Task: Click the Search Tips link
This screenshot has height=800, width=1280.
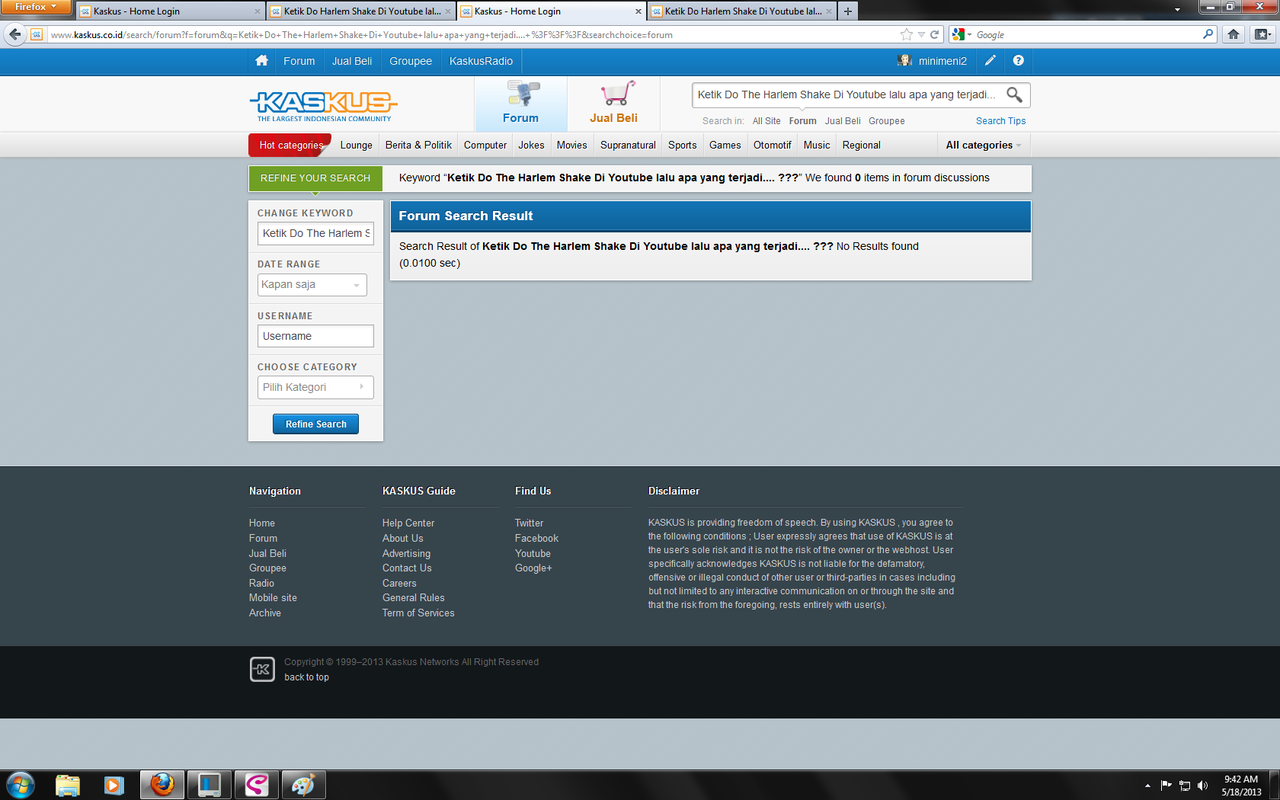Action: point(1001,121)
